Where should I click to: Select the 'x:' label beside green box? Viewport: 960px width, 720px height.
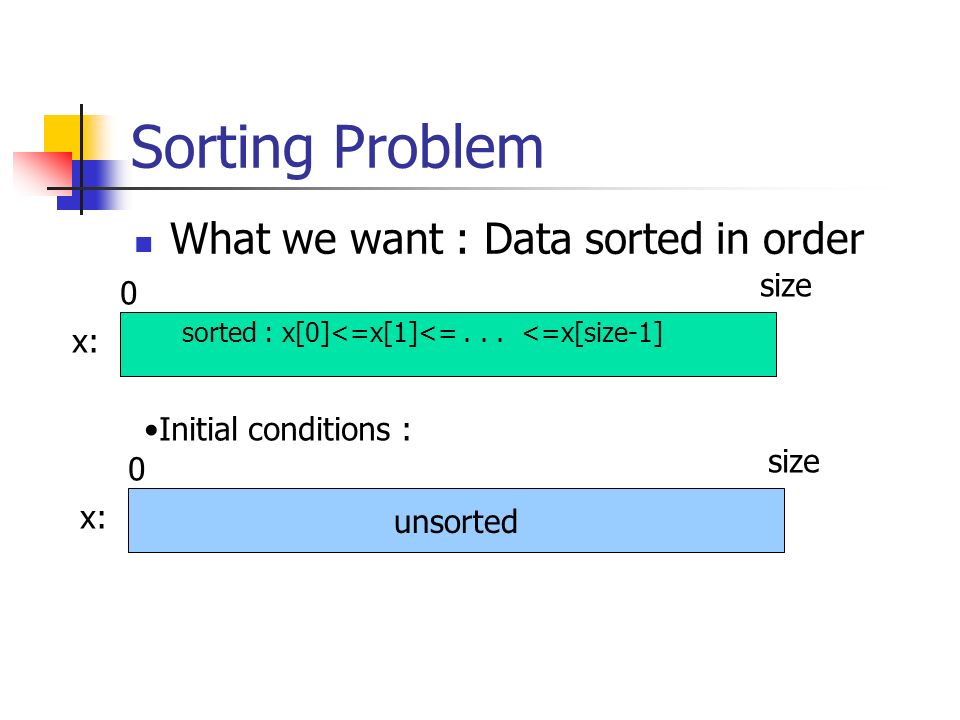[84, 342]
